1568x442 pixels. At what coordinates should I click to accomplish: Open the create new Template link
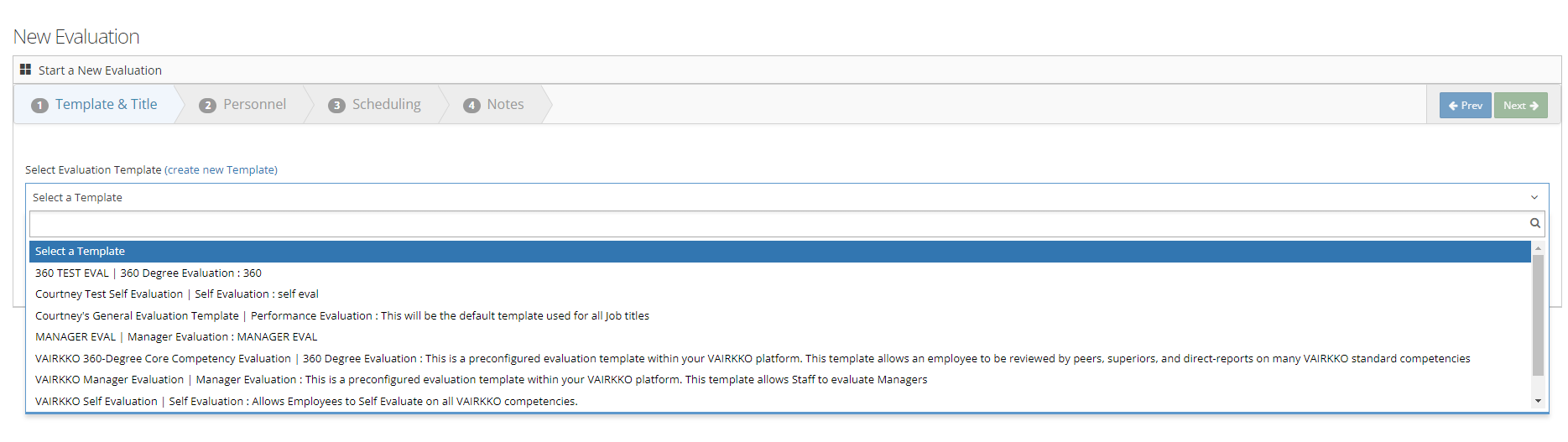pos(221,169)
